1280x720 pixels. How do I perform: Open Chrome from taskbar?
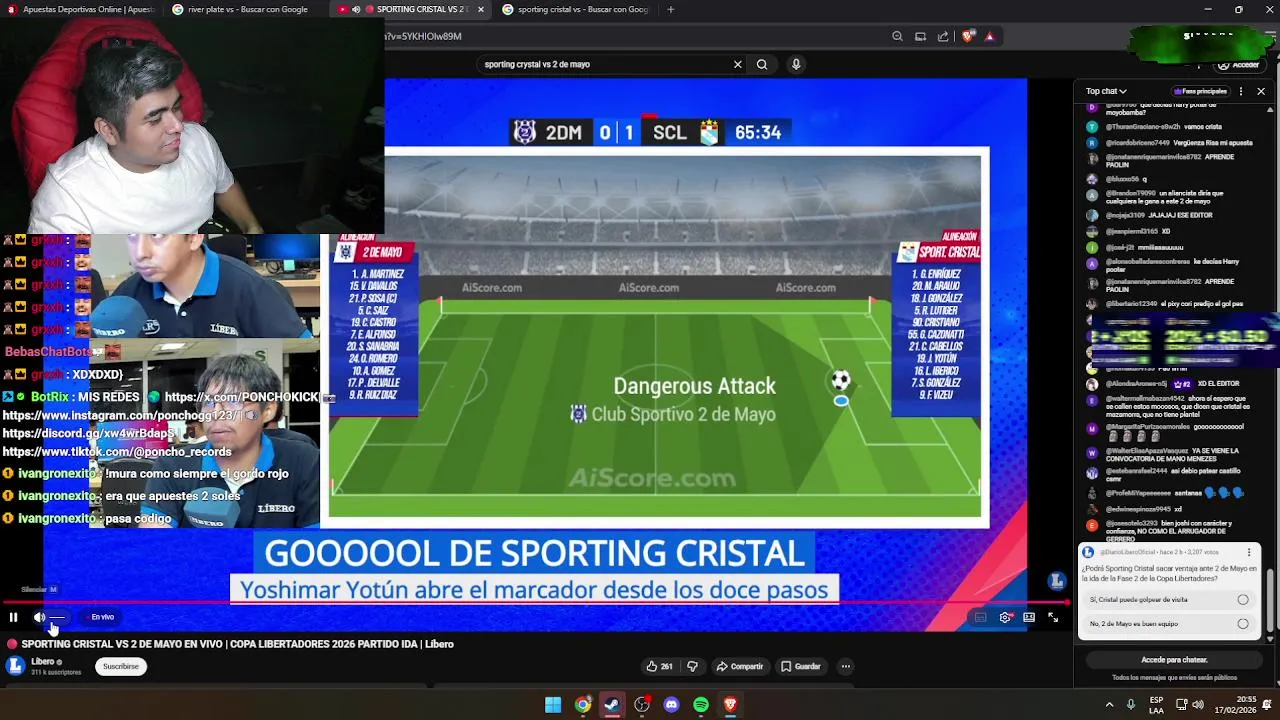pos(583,705)
